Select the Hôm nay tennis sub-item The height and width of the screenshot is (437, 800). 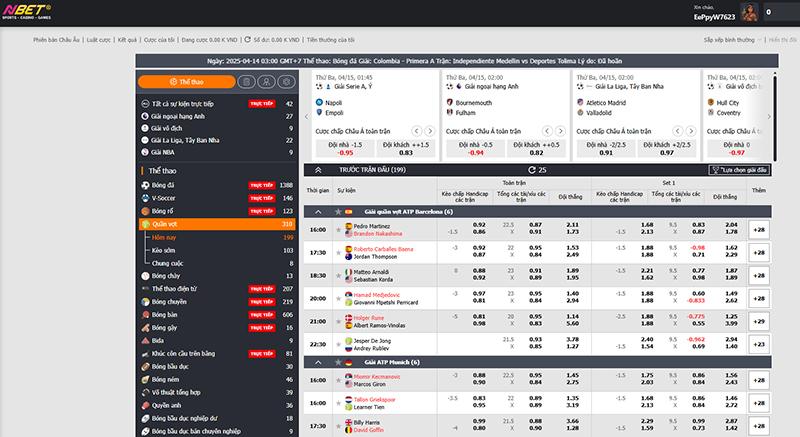coord(164,238)
